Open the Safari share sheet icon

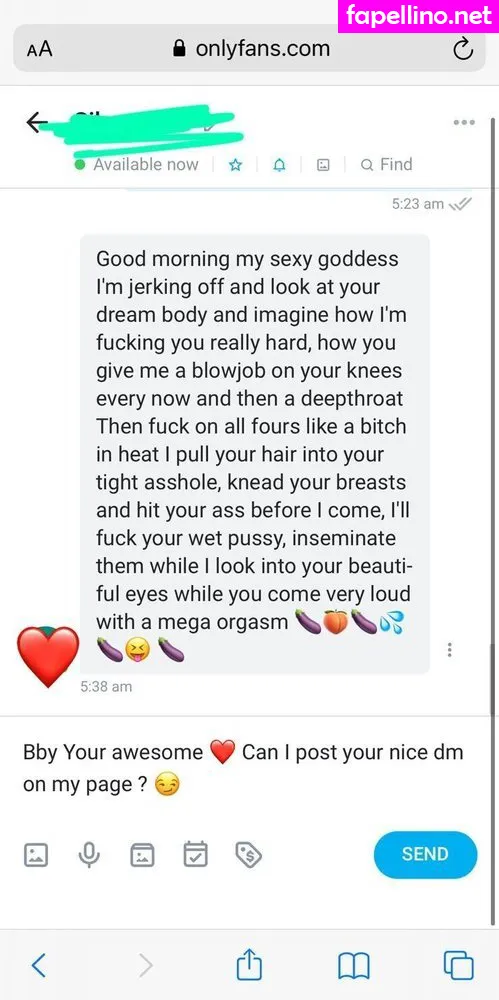click(x=250, y=964)
